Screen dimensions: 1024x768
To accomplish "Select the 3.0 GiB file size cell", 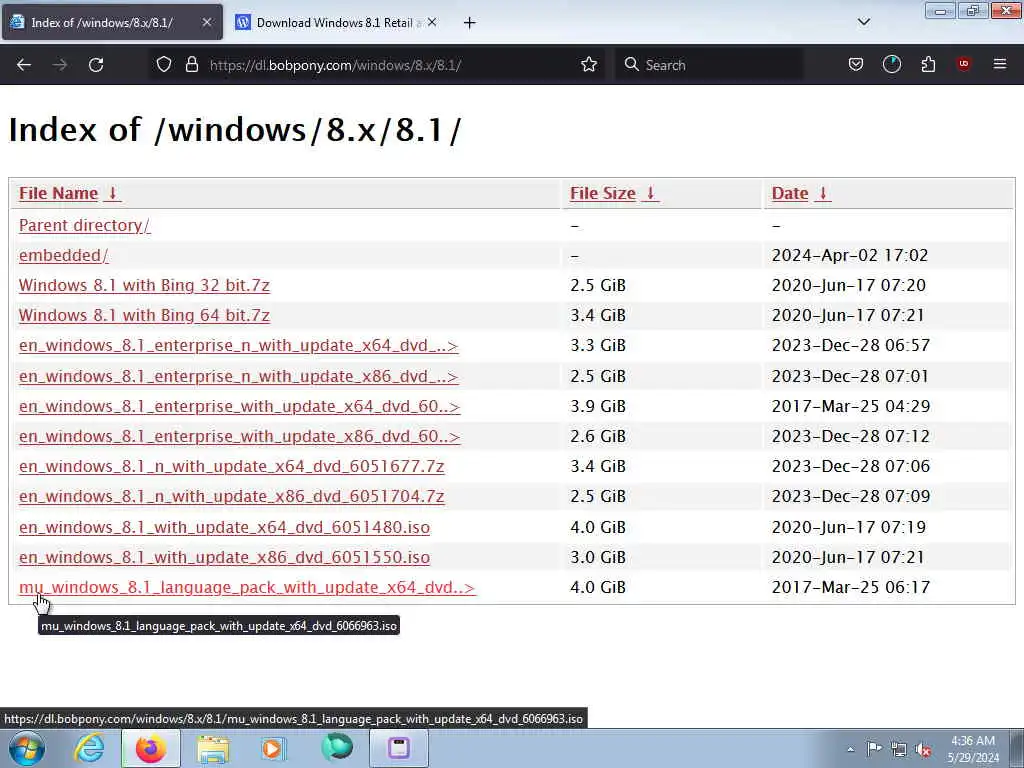I will coord(598,557).
